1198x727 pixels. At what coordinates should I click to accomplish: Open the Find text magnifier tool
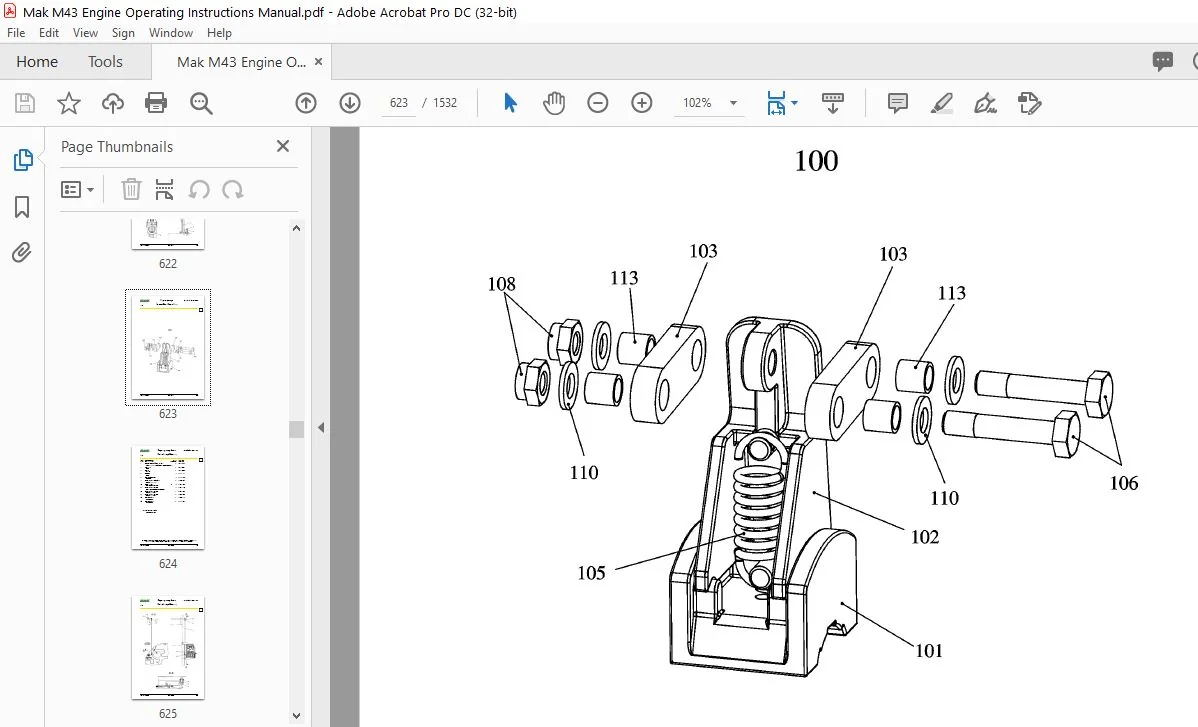201,103
